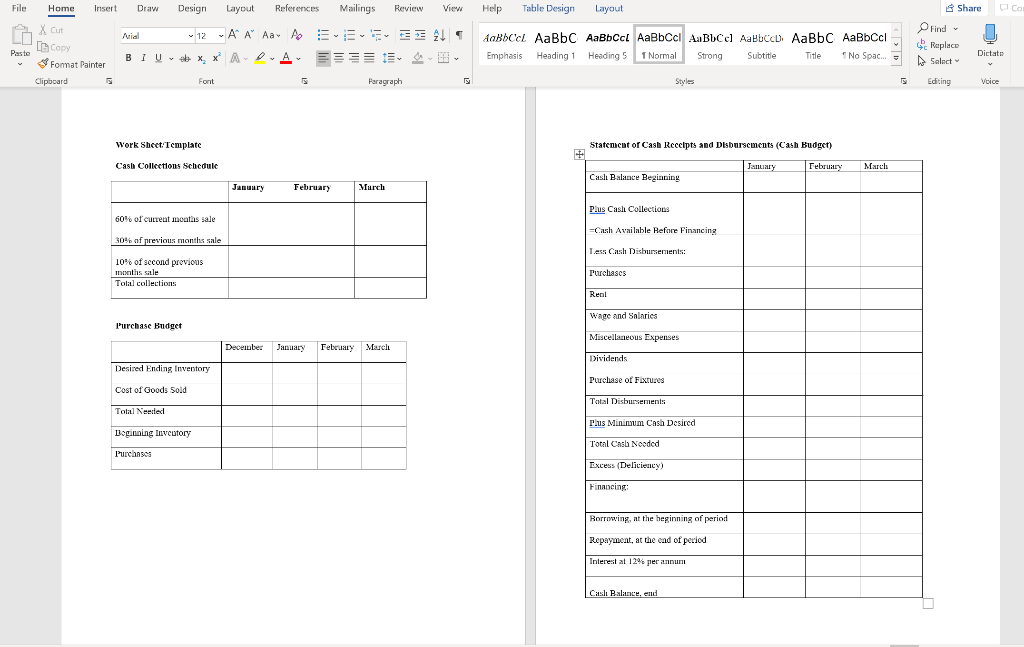Toggle Show/Hide paragraph marks
The image size is (1024, 647).
(x=459, y=35)
